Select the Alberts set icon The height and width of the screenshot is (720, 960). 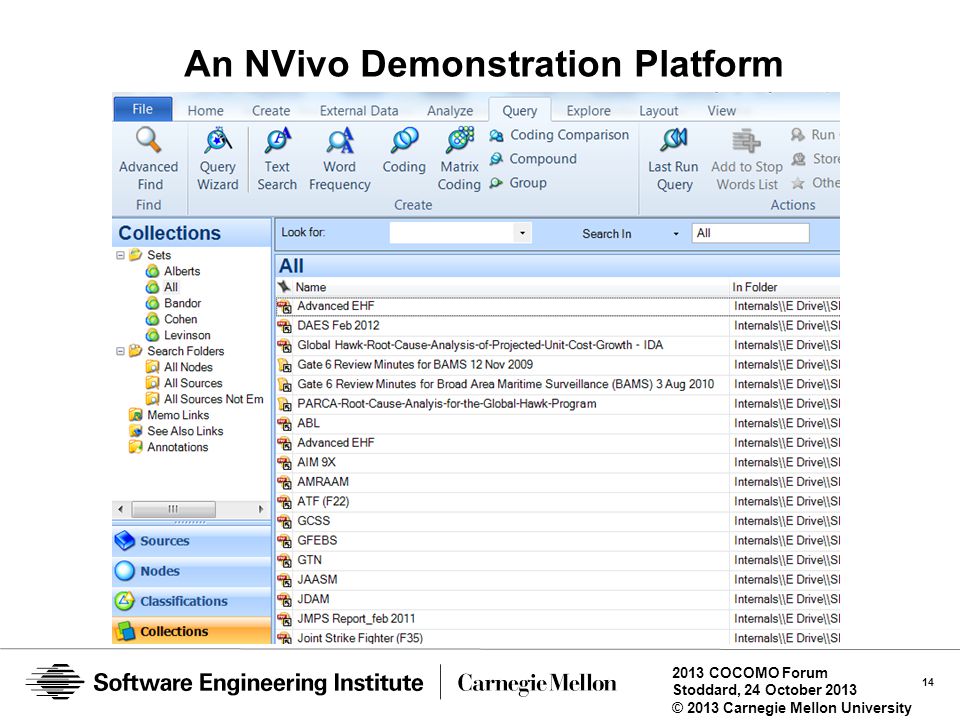click(x=152, y=271)
